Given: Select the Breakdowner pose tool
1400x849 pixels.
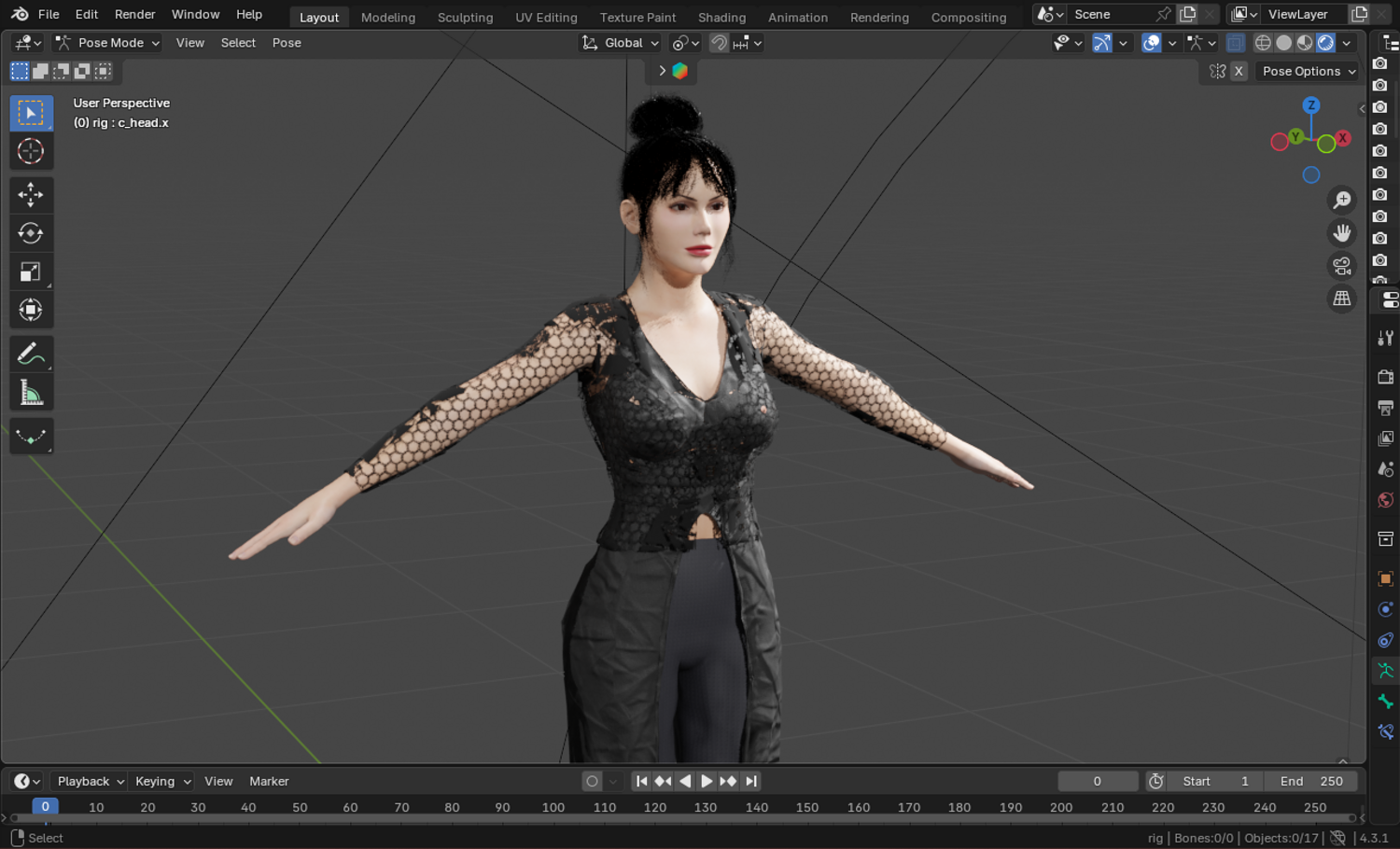Looking at the screenshot, I should (31, 437).
